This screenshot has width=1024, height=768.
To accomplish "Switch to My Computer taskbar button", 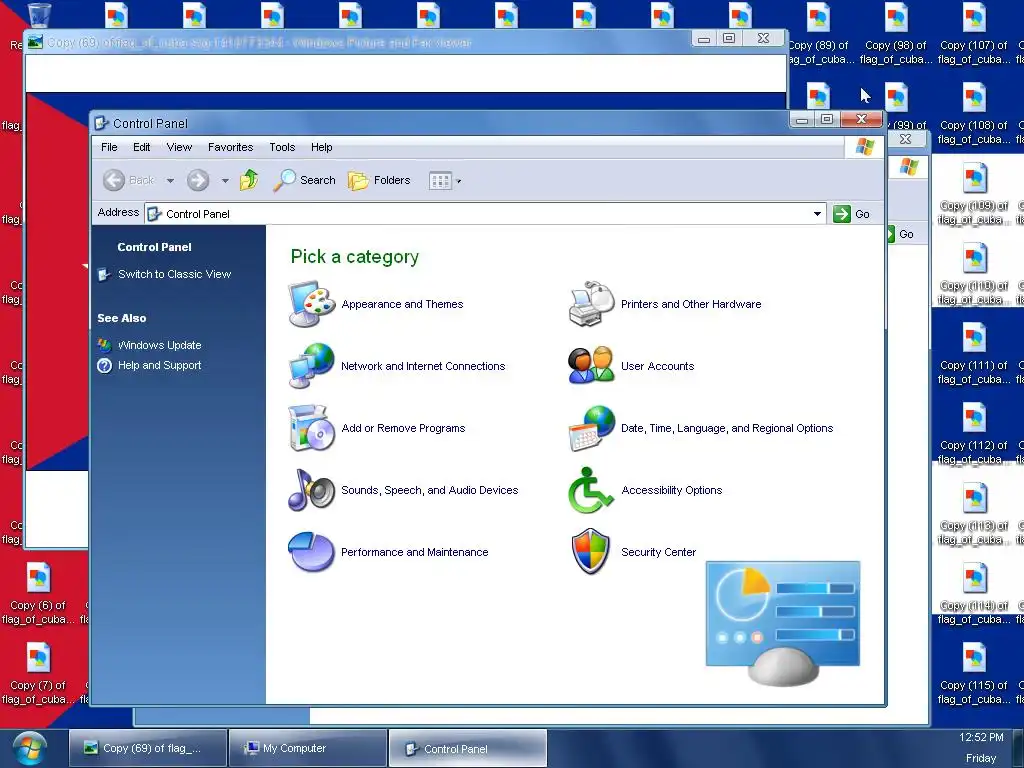I will coord(308,748).
